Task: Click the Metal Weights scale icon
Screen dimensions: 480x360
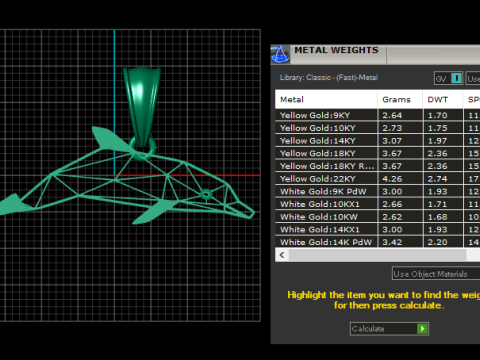Action: click(x=280, y=54)
